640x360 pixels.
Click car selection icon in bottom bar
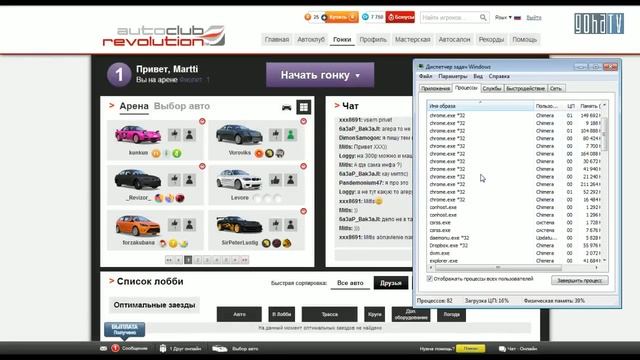(x=220, y=349)
